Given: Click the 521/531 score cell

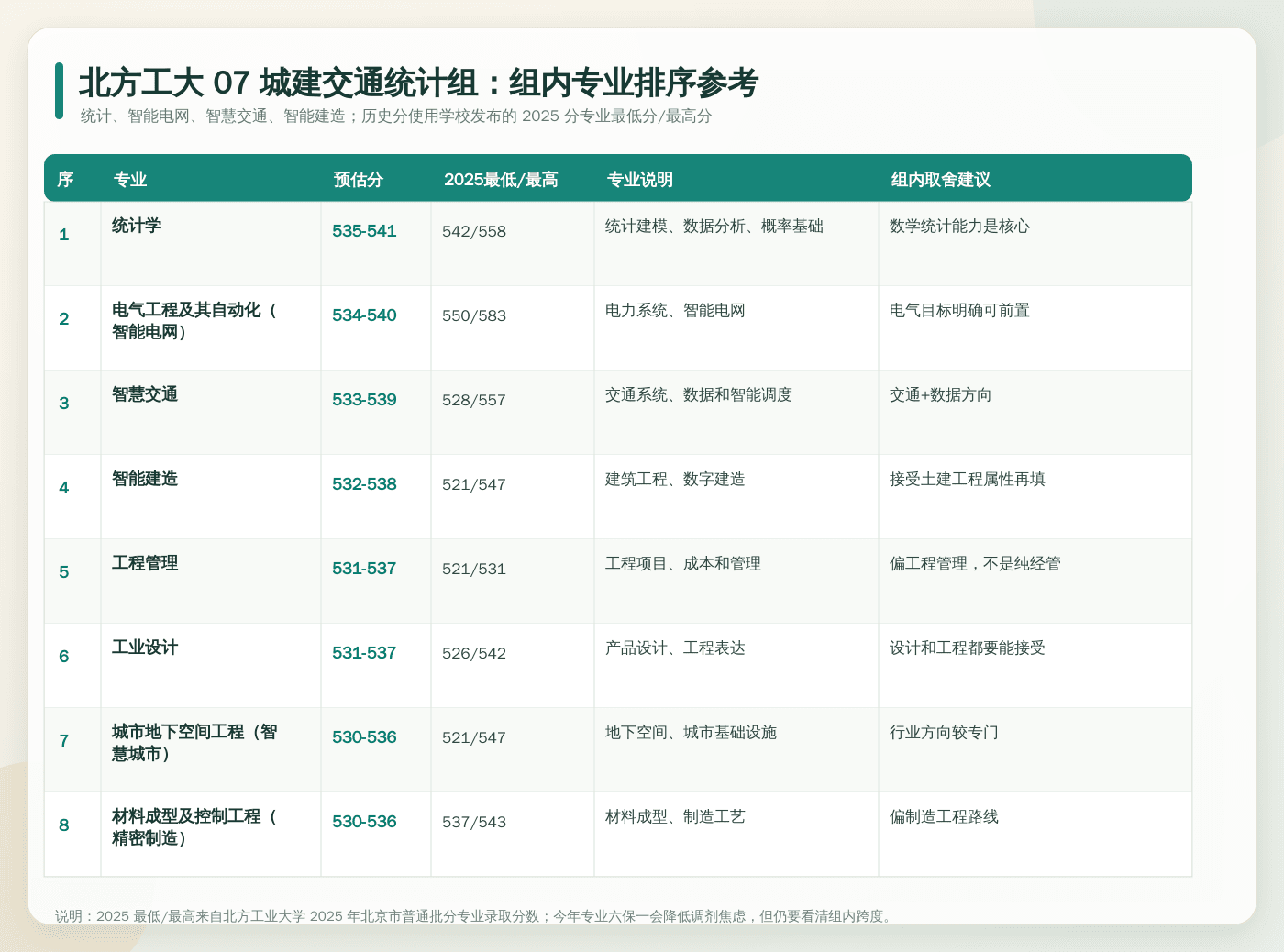Looking at the screenshot, I should [x=474, y=569].
